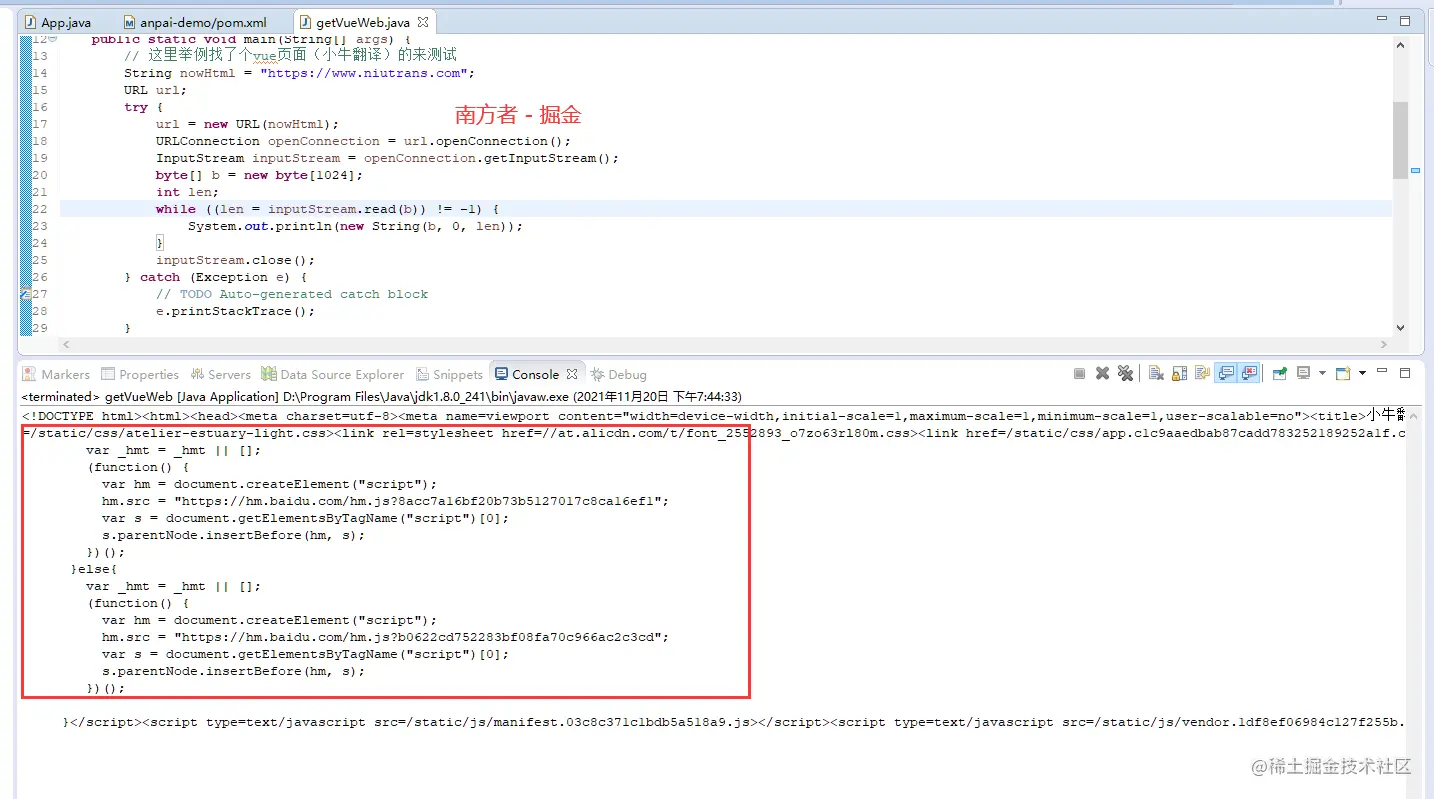Close the Console view tab
The height and width of the screenshot is (799, 1434).
[x=572, y=374]
